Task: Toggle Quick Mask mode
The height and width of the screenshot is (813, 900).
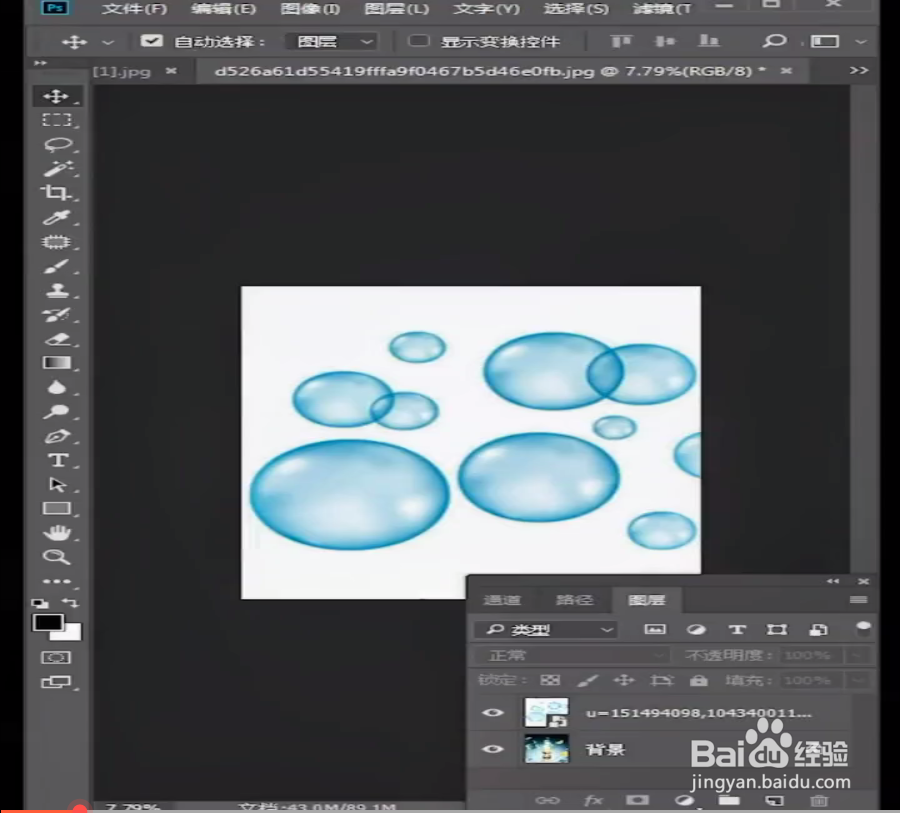Action: click(56, 657)
